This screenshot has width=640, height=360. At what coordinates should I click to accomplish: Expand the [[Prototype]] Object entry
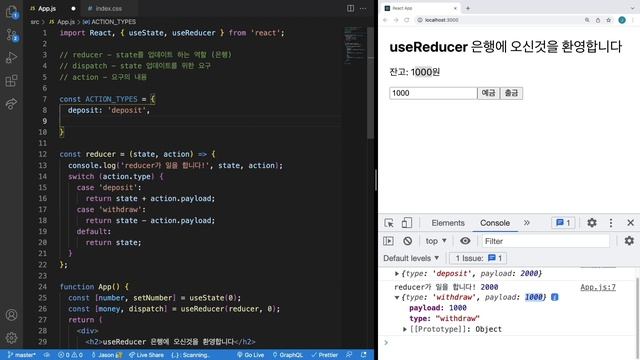(x=405, y=329)
